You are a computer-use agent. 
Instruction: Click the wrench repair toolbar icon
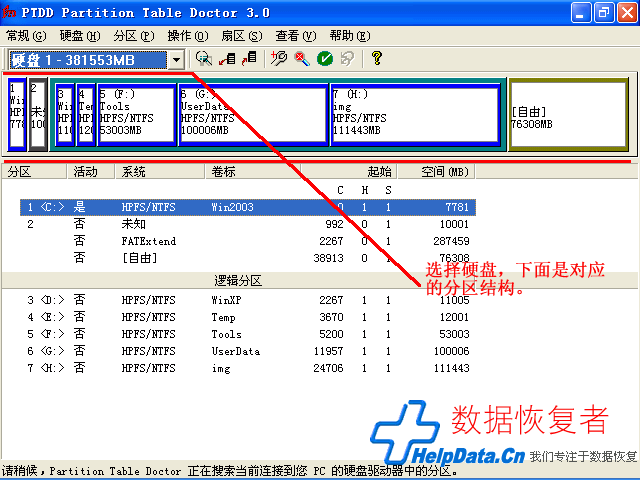coord(279,59)
